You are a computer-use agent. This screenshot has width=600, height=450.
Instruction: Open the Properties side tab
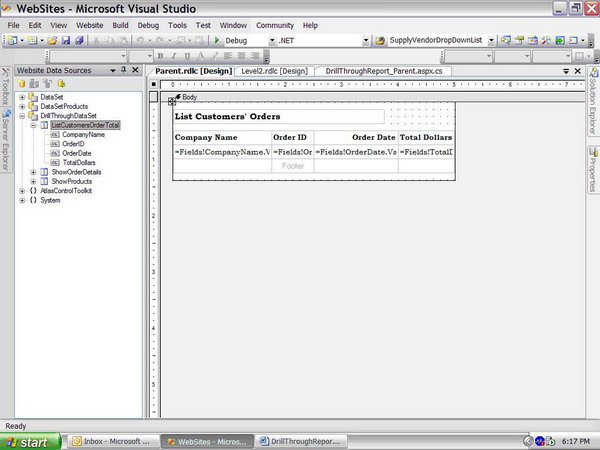tap(593, 169)
